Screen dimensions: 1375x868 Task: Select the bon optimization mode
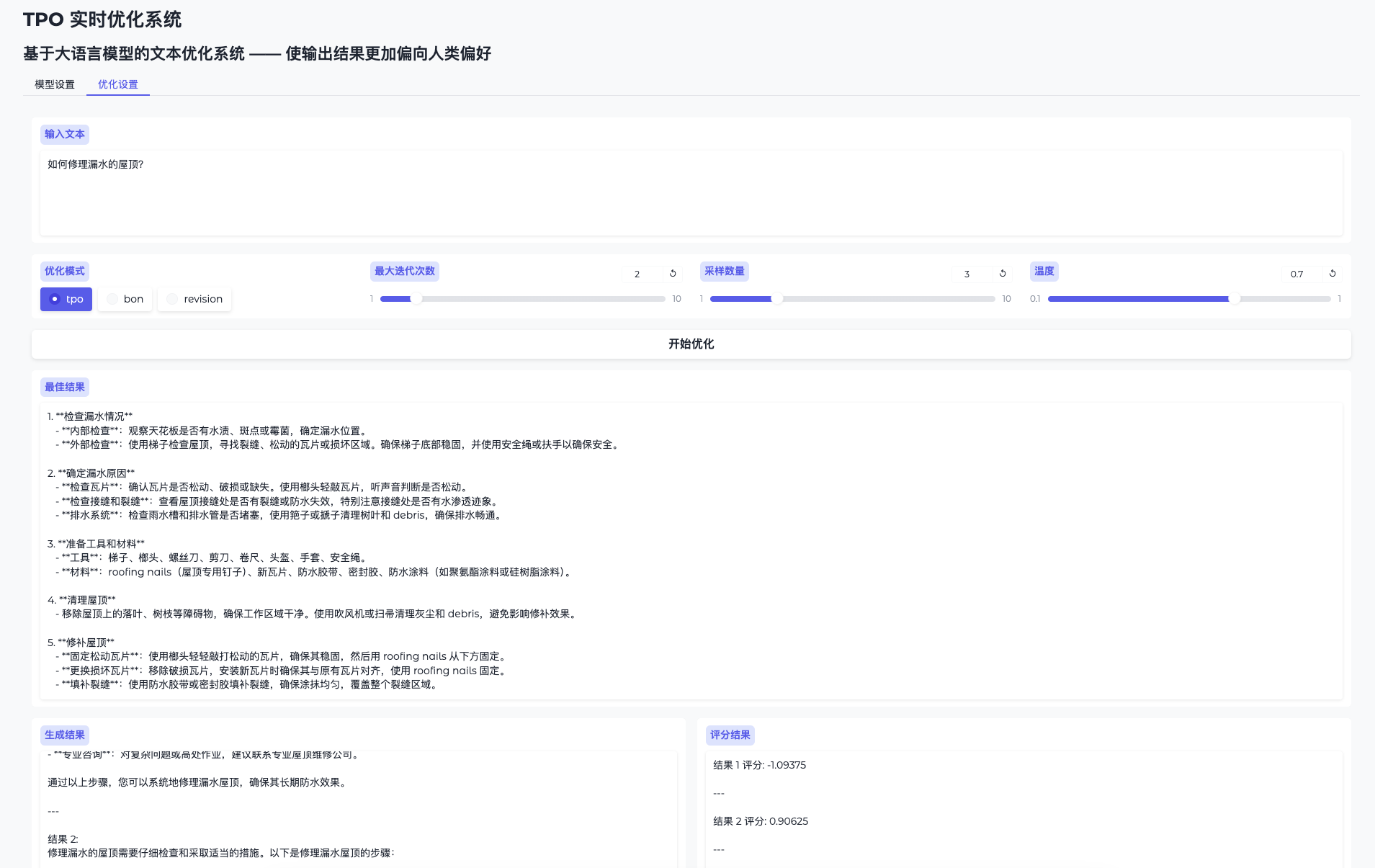(125, 298)
